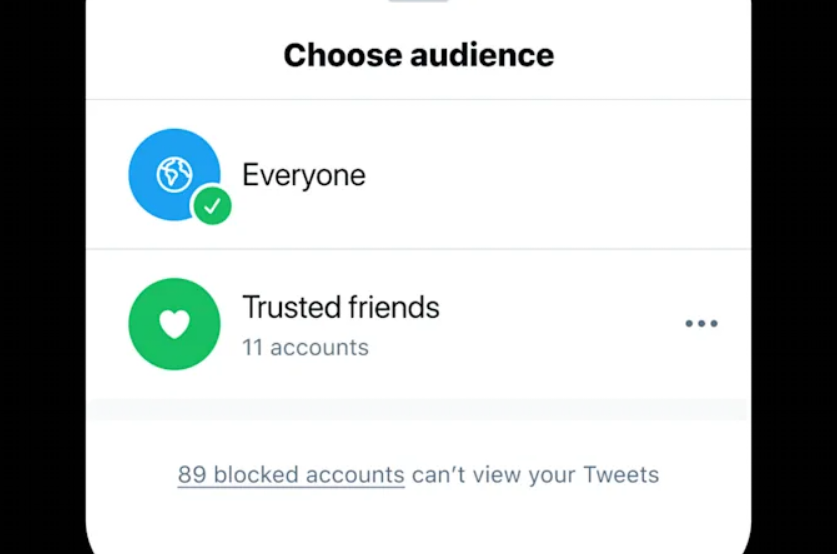Open the three-dot menu for Trusted friends
The width and height of the screenshot is (837, 554).
pyautogui.click(x=701, y=323)
